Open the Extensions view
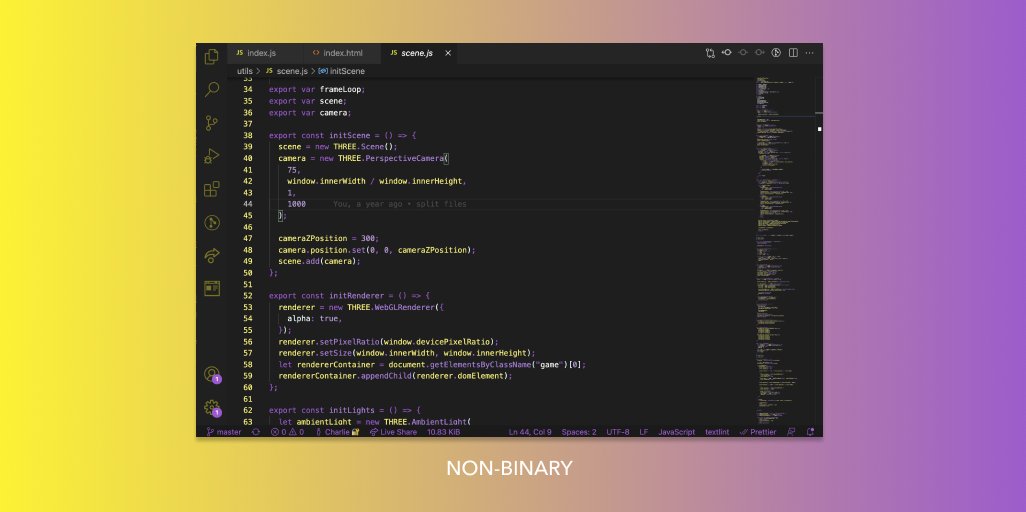The width and height of the screenshot is (1026, 512). coord(211,189)
